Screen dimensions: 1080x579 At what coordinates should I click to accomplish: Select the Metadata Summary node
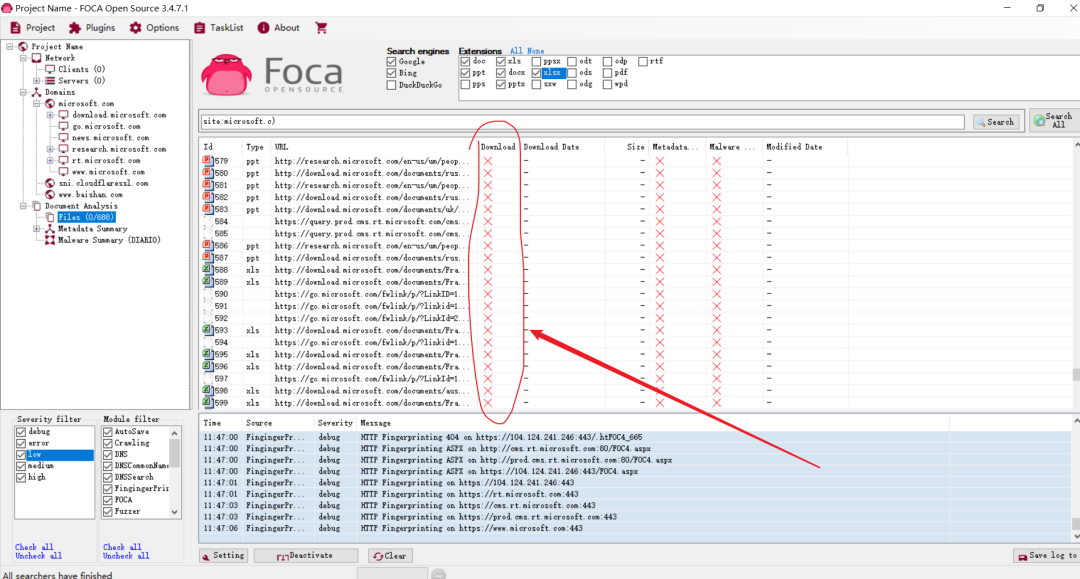point(92,229)
